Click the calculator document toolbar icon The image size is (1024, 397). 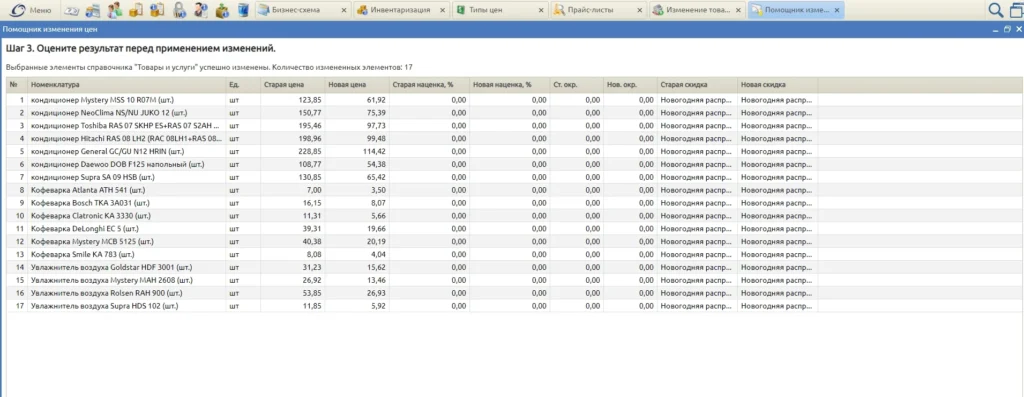94,10
